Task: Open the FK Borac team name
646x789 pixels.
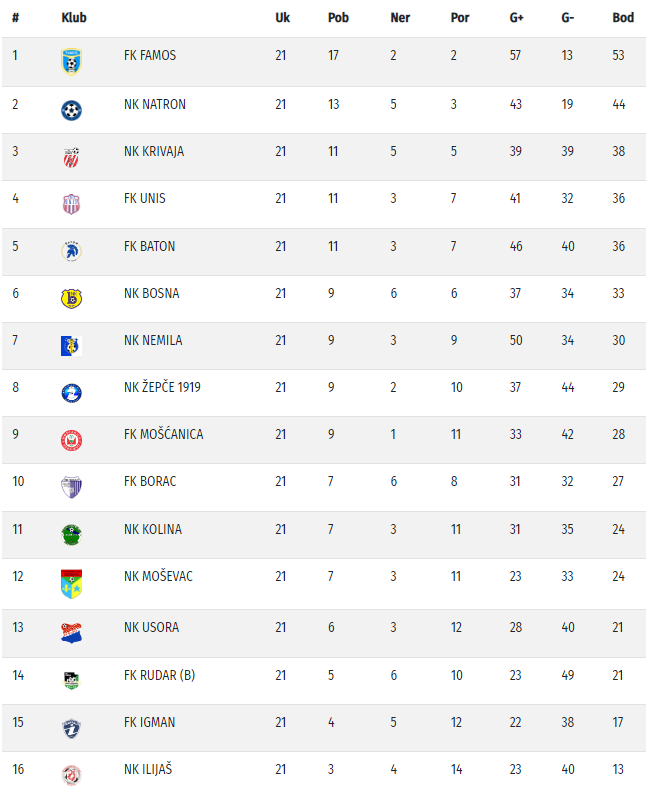Action: pyautogui.click(x=150, y=481)
